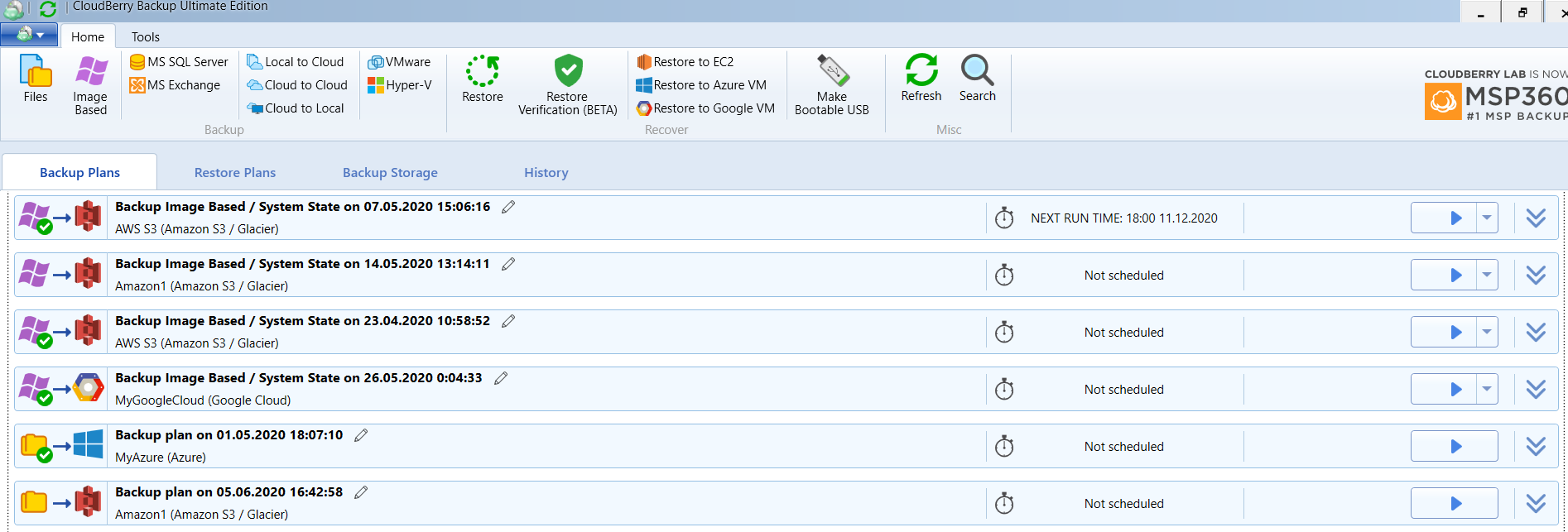Open VMware backup option
The height and width of the screenshot is (532, 1568).
tap(399, 62)
